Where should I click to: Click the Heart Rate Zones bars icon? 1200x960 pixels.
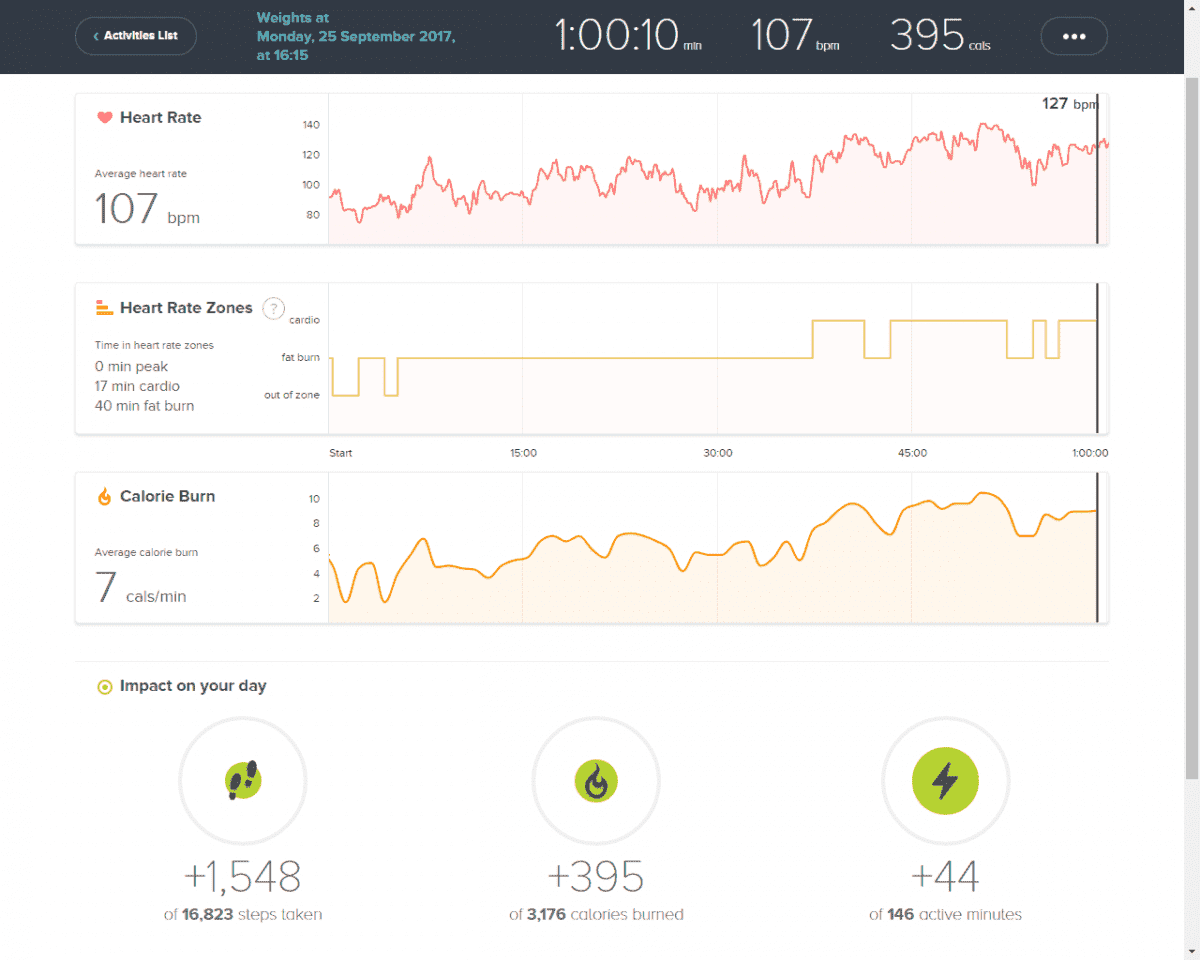pos(104,308)
